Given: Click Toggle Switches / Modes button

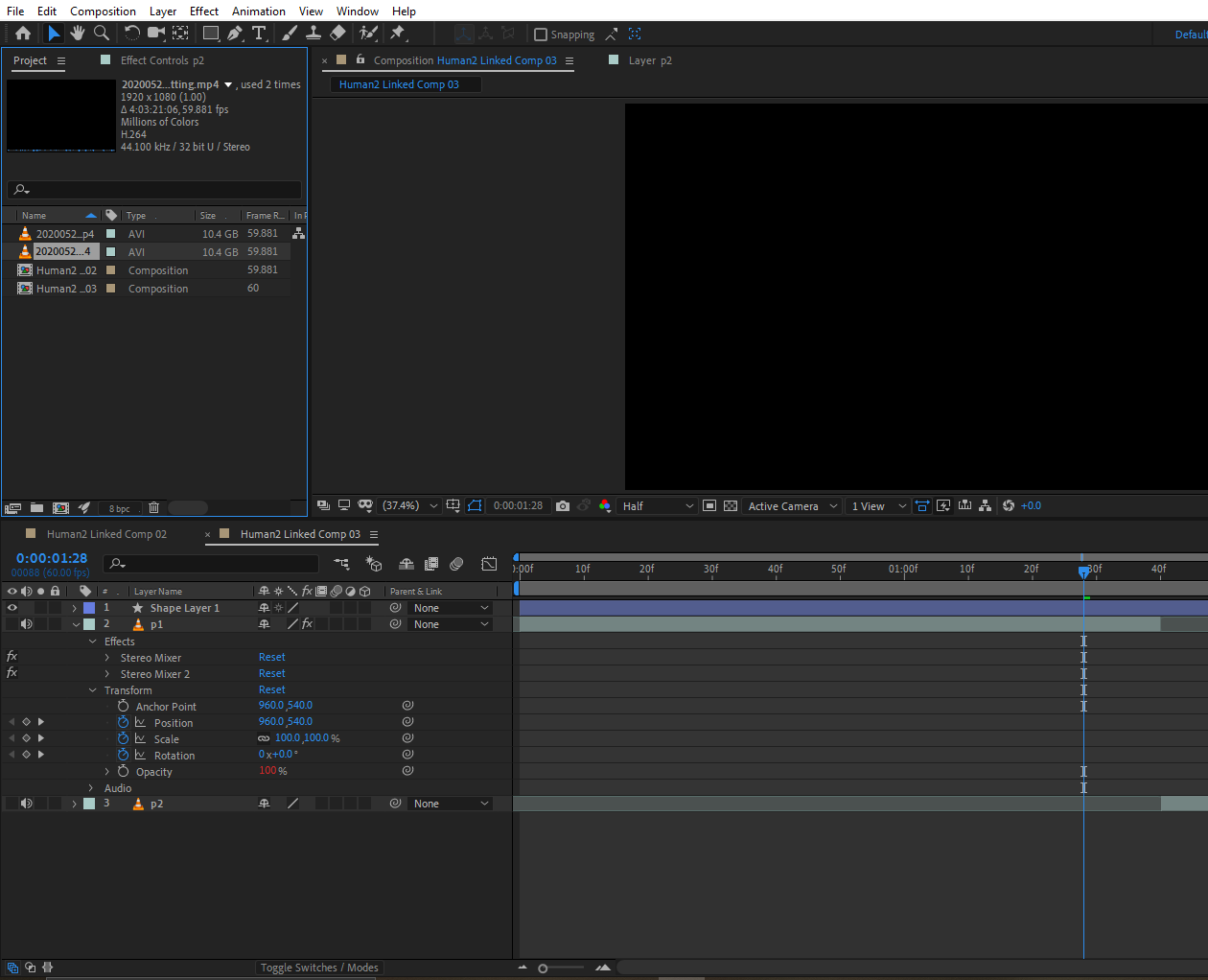Looking at the screenshot, I should (319, 968).
